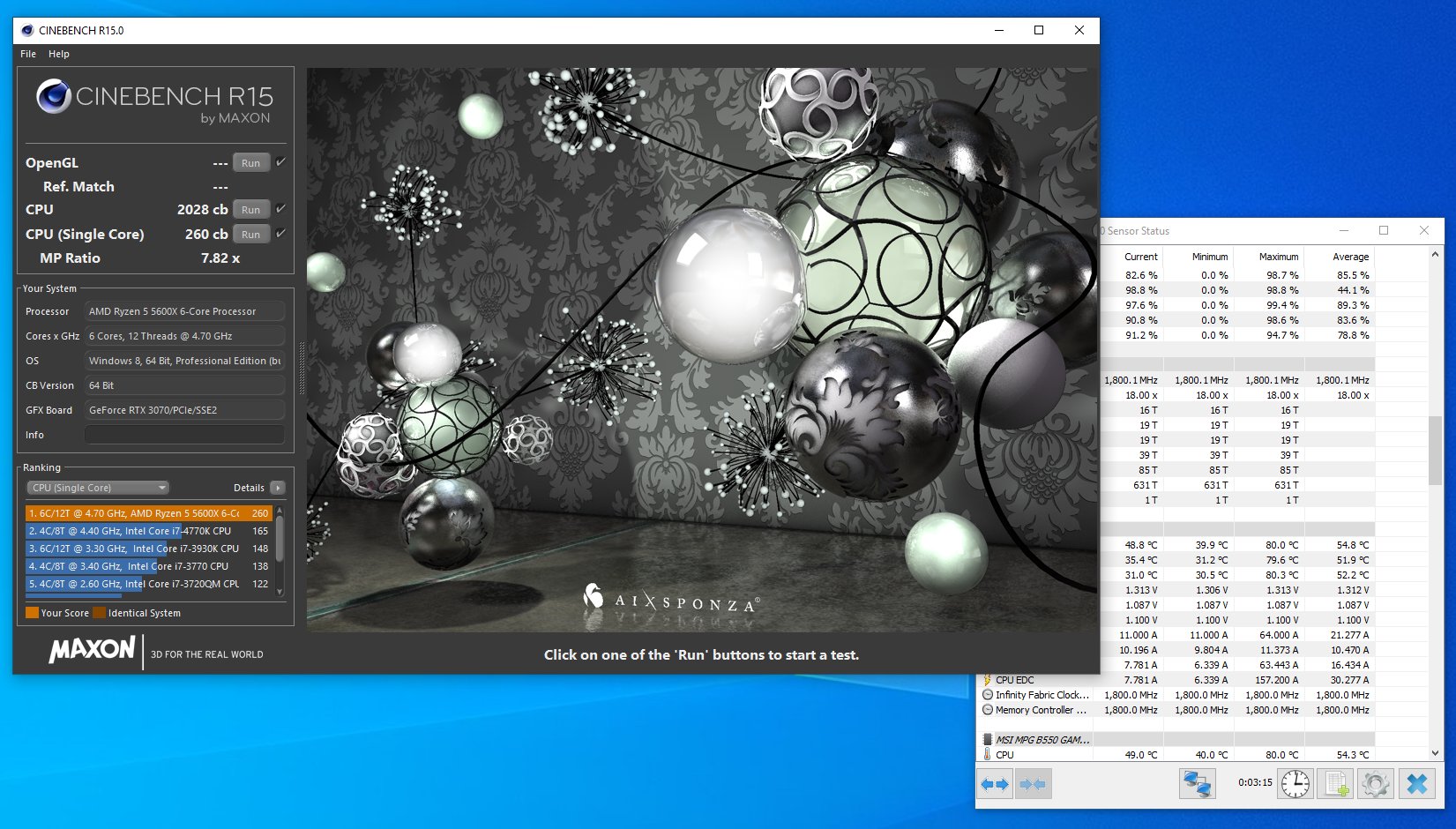The image size is (1456, 829).
Task: Open remote monitoring network computers icon
Action: 1198,783
